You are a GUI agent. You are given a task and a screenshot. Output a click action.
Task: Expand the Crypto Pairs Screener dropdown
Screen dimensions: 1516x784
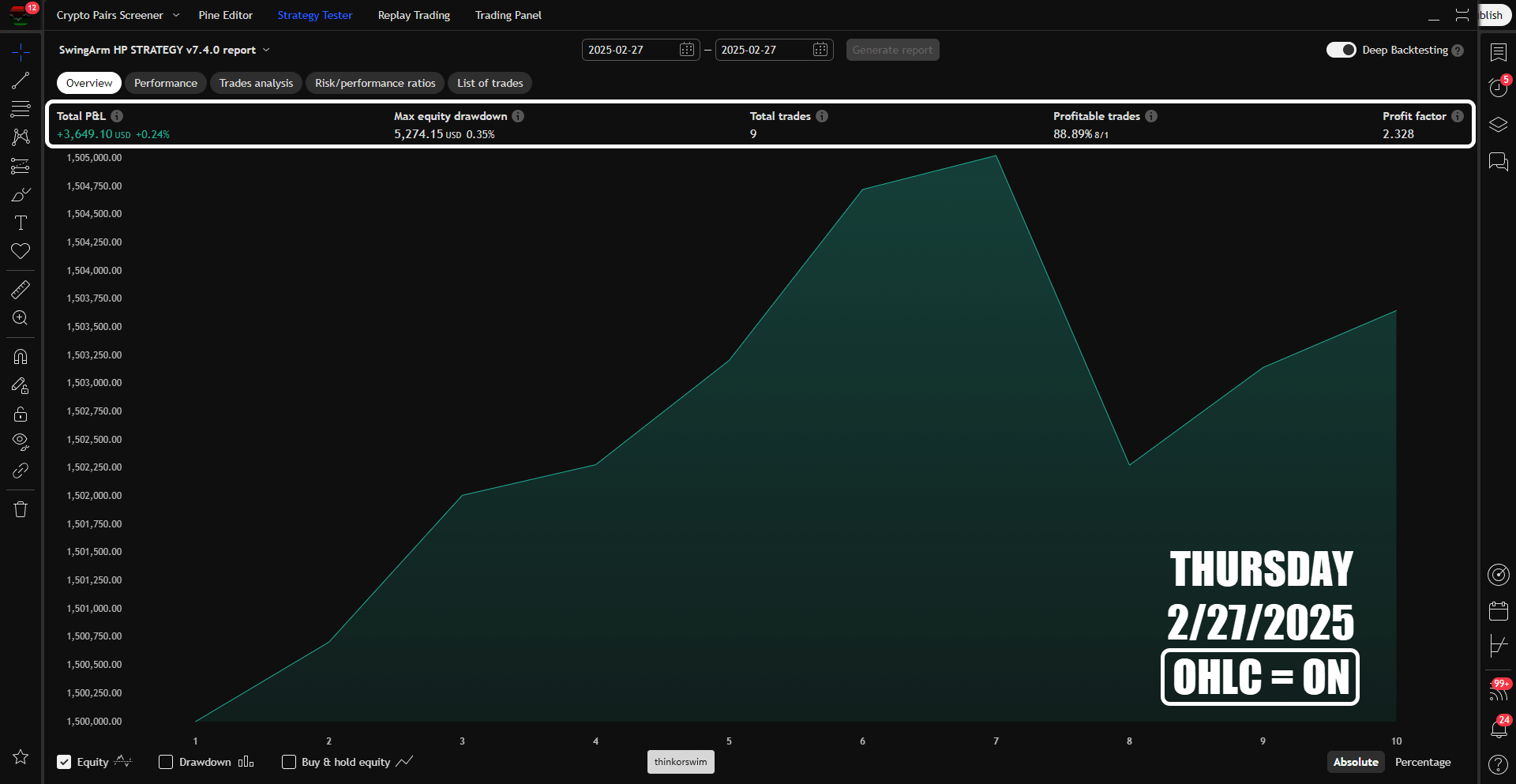tap(176, 15)
